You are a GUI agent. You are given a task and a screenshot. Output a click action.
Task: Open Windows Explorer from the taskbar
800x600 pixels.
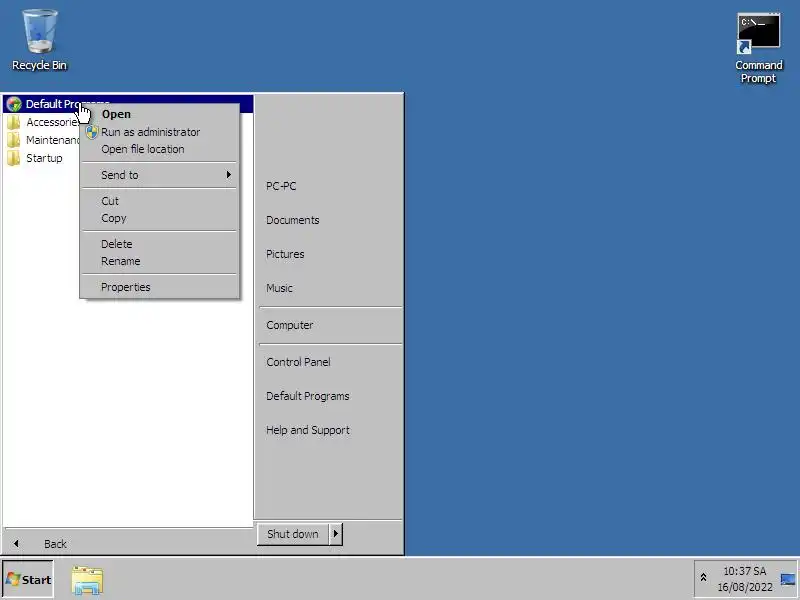pos(87,580)
